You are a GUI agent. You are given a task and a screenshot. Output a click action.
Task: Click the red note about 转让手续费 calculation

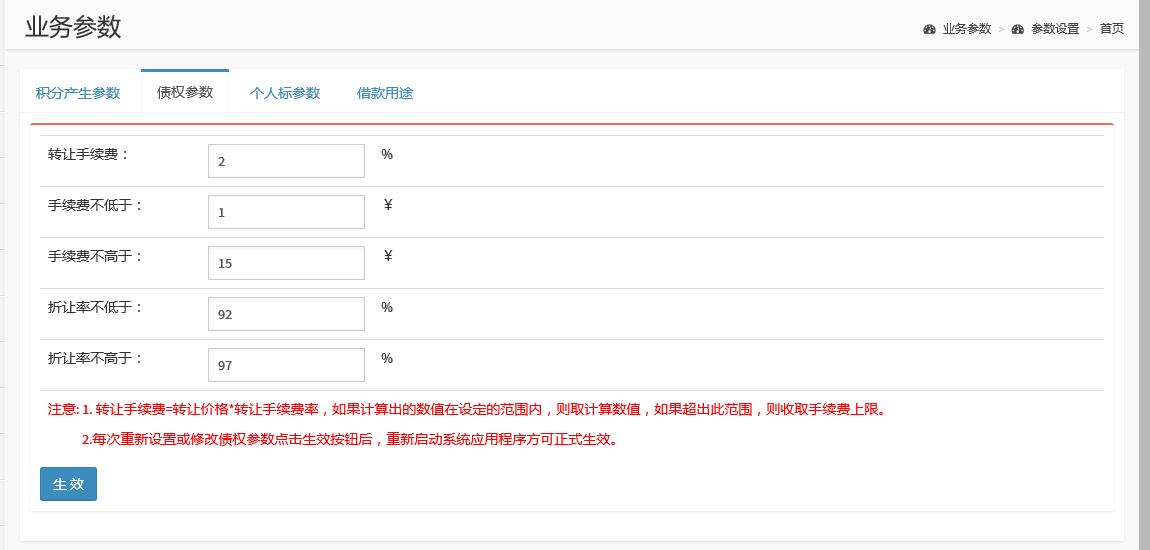[468, 409]
